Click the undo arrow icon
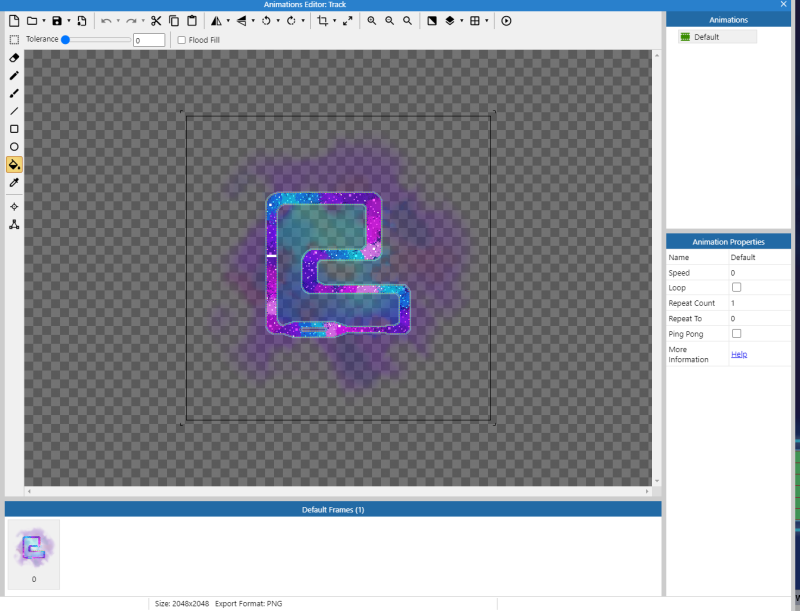 point(106,21)
